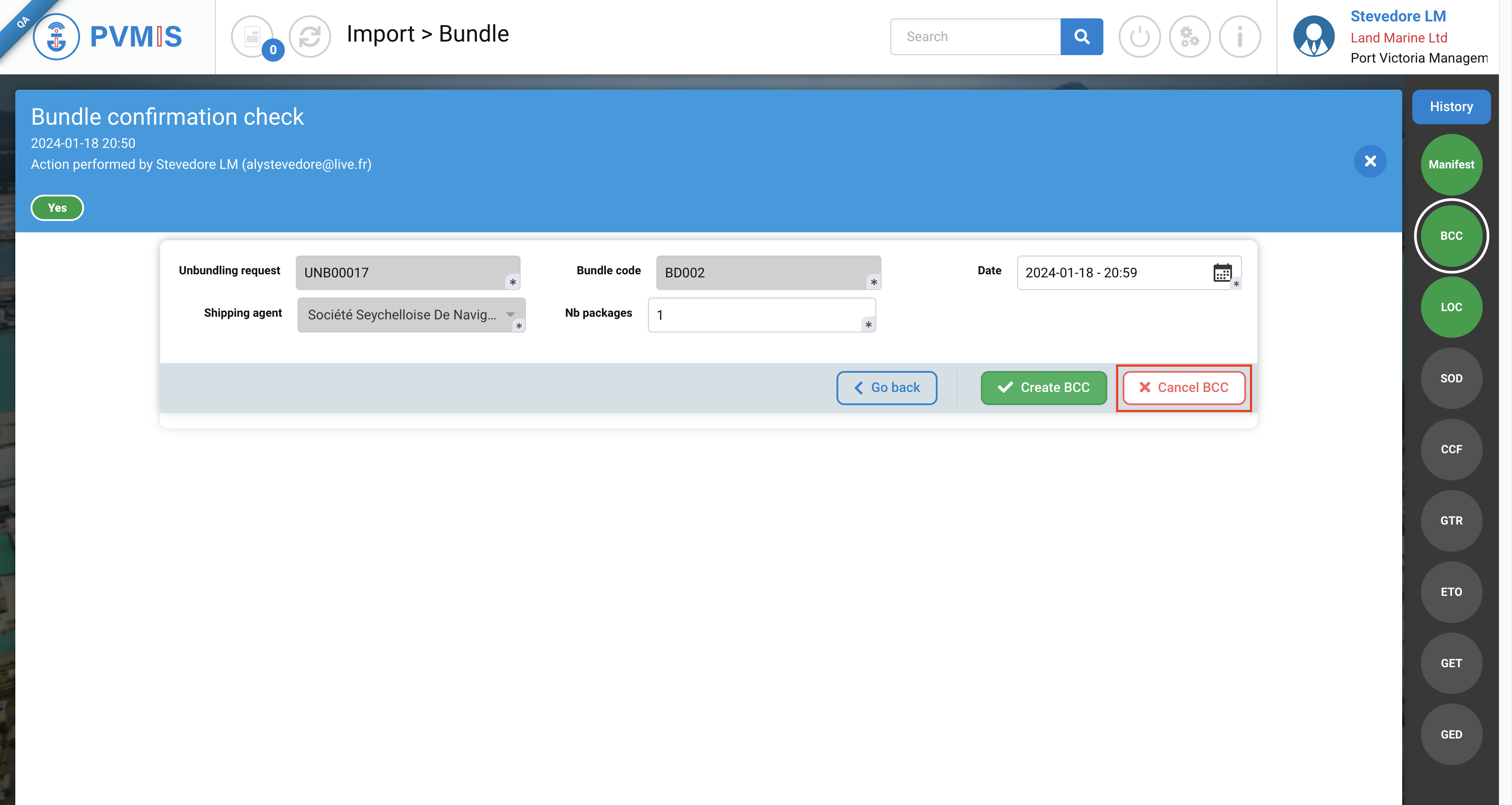1512x805 pixels.
Task: Click the refresh arrows icon
Action: click(310, 36)
